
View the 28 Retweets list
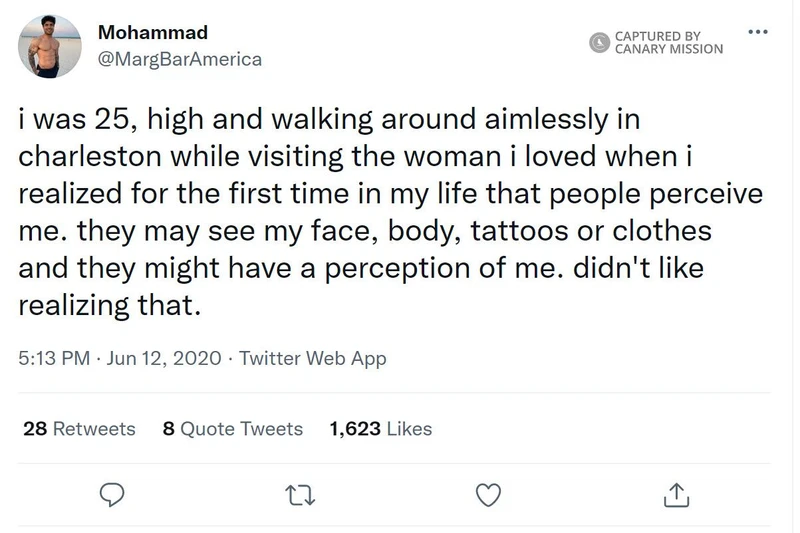[78, 429]
